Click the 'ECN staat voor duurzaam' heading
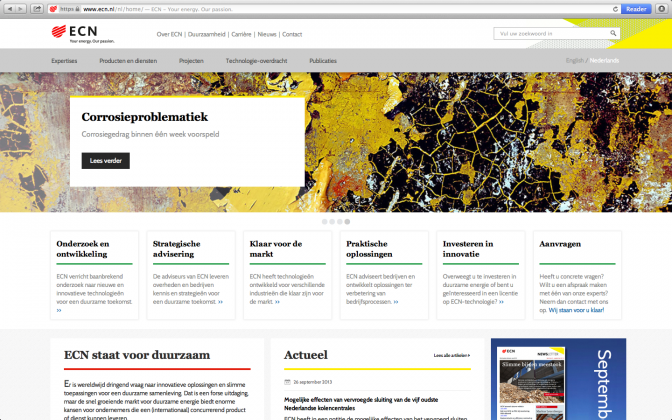Image resolution: width=672 pixels, height=420 pixels. coord(137,355)
